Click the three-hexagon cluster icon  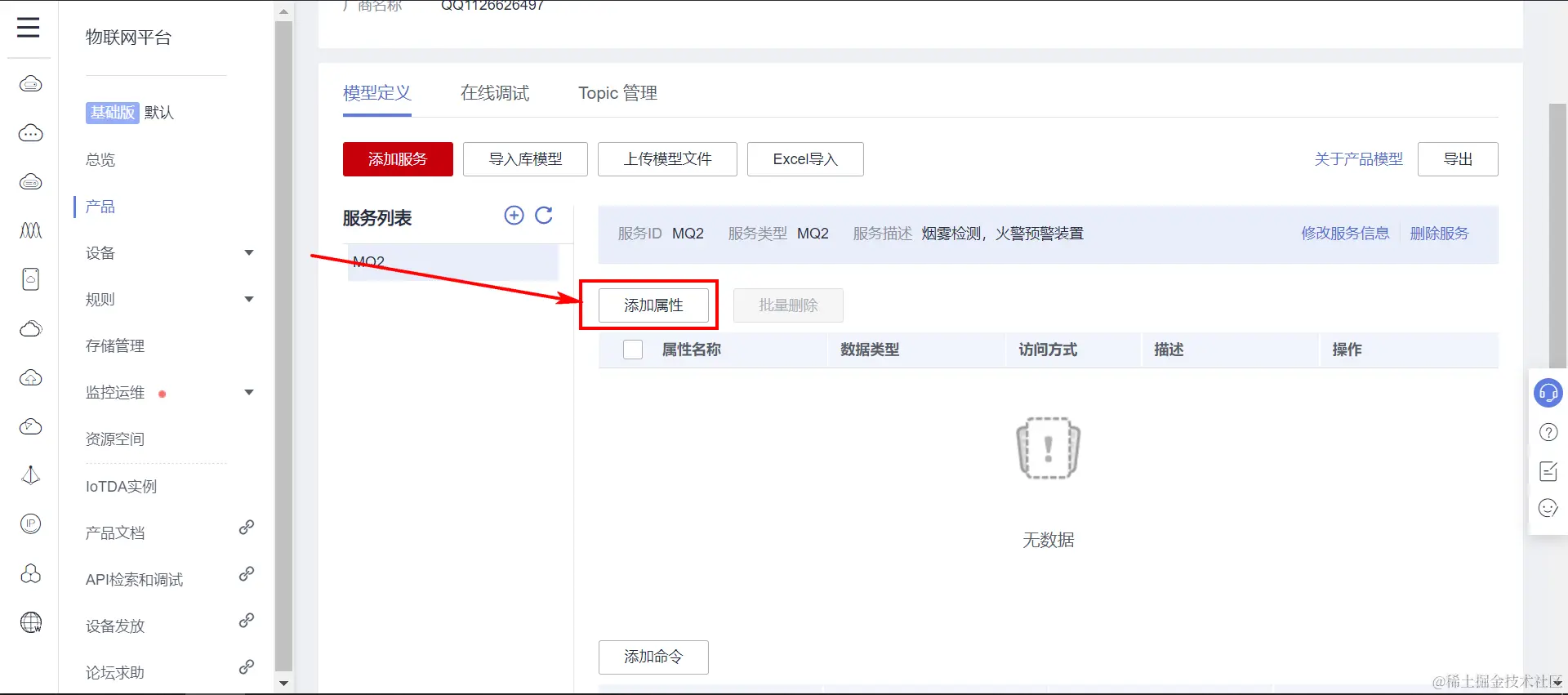(31, 573)
